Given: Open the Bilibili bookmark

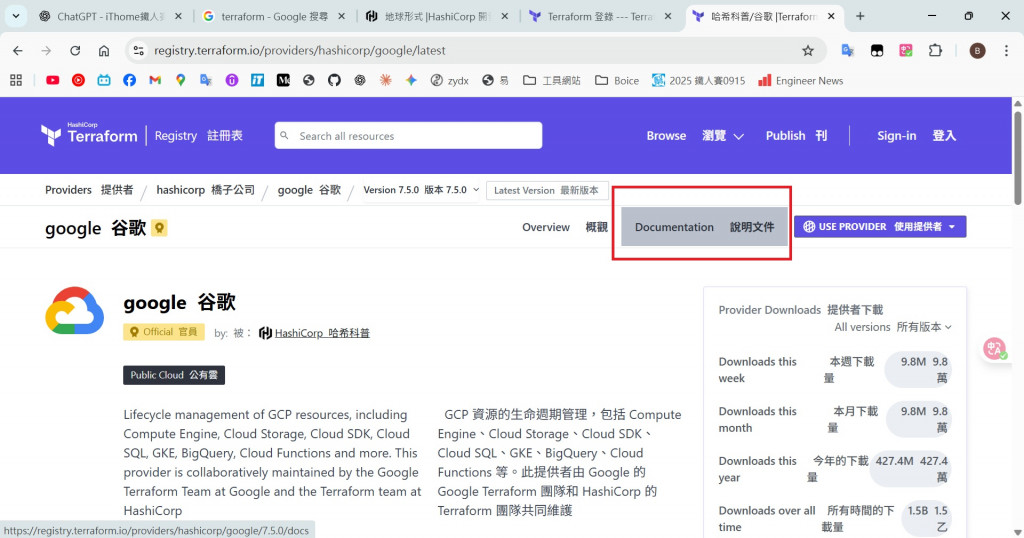Looking at the screenshot, I should tap(104, 80).
